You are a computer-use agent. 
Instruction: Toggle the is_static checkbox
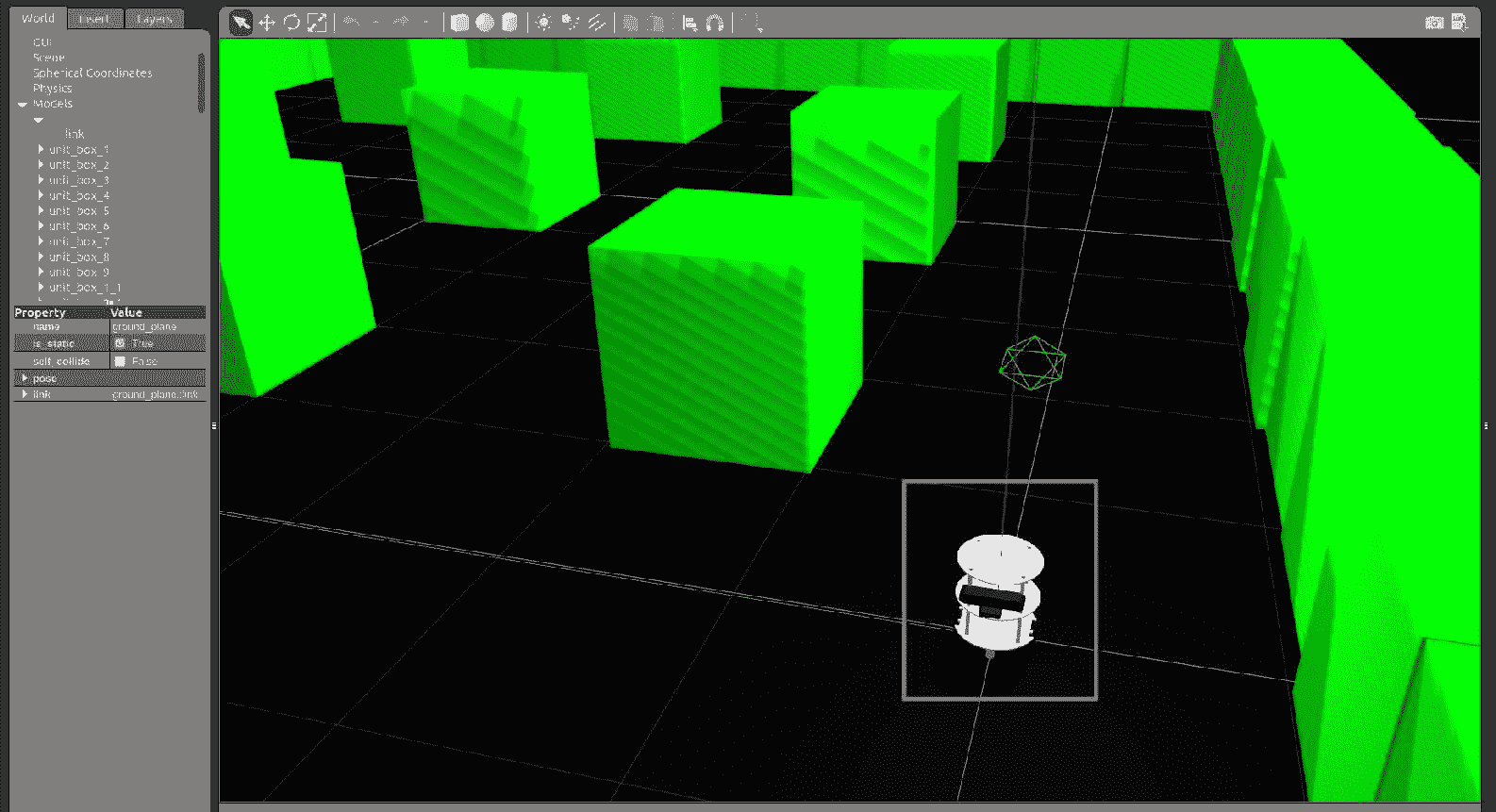120,343
